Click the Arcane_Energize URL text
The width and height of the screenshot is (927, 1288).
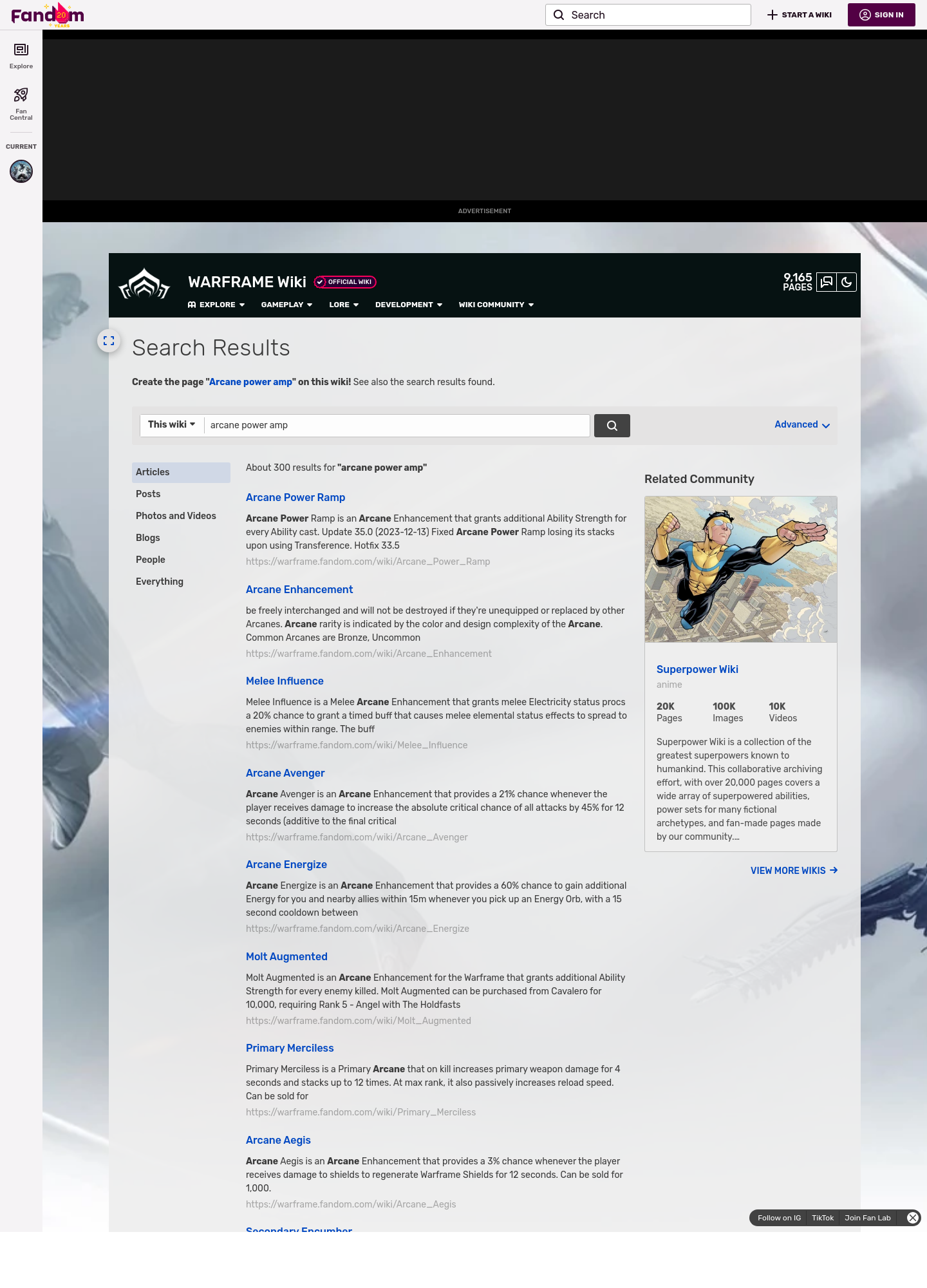tap(357, 929)
